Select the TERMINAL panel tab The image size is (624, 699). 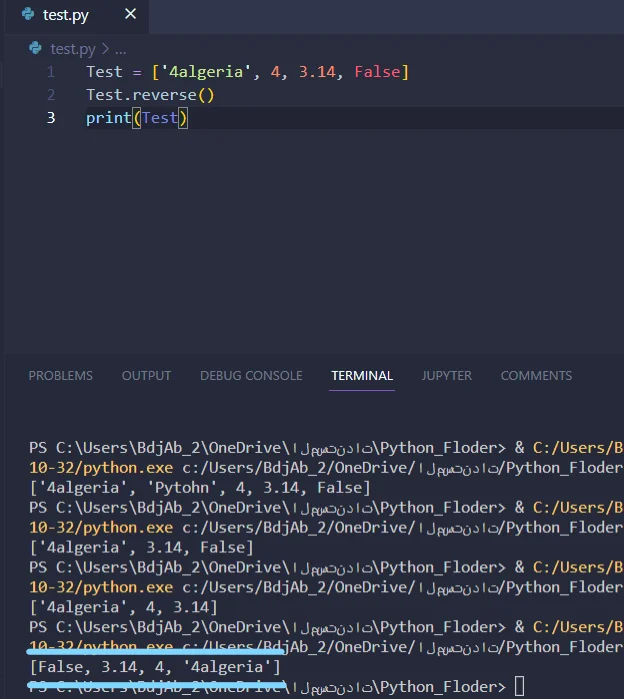coord(362,376)
